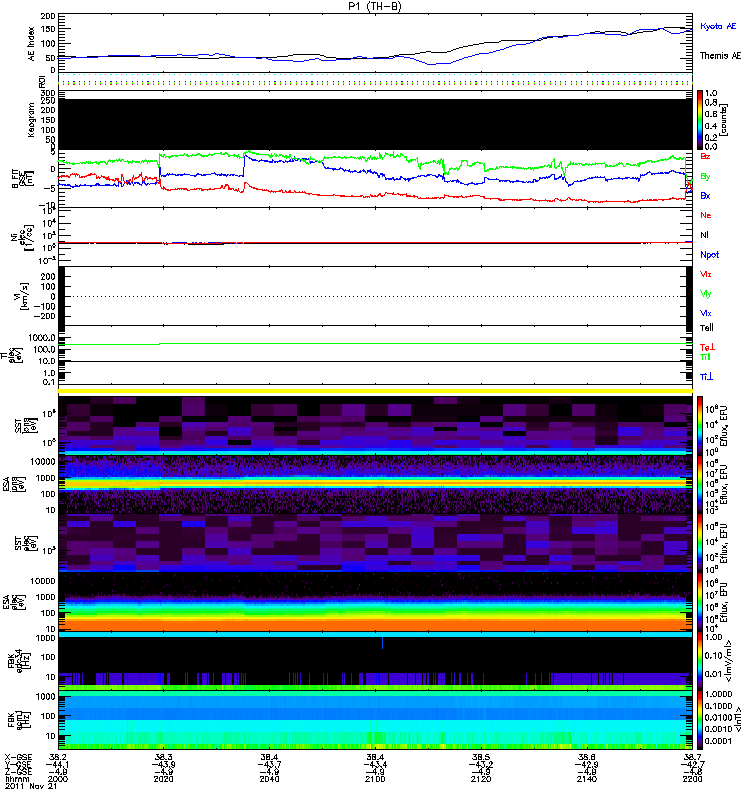The height and width of the screenshot is (800, 750).
Task: Click the X-GSE value "38.3"
Action: tap(164, 757)
